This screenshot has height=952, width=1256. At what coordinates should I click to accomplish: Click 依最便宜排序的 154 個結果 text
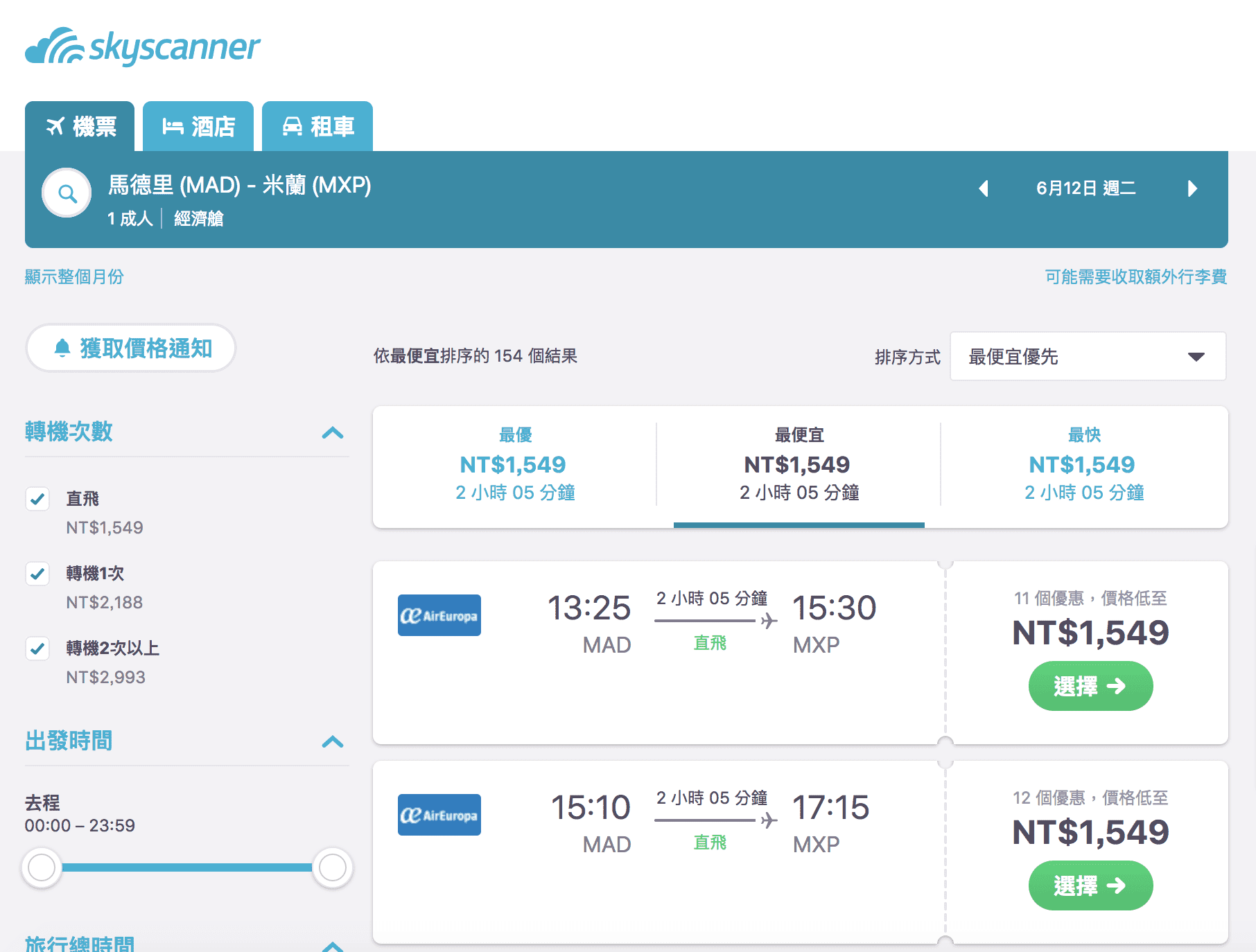pyautogui.click(x=476, y=356)
